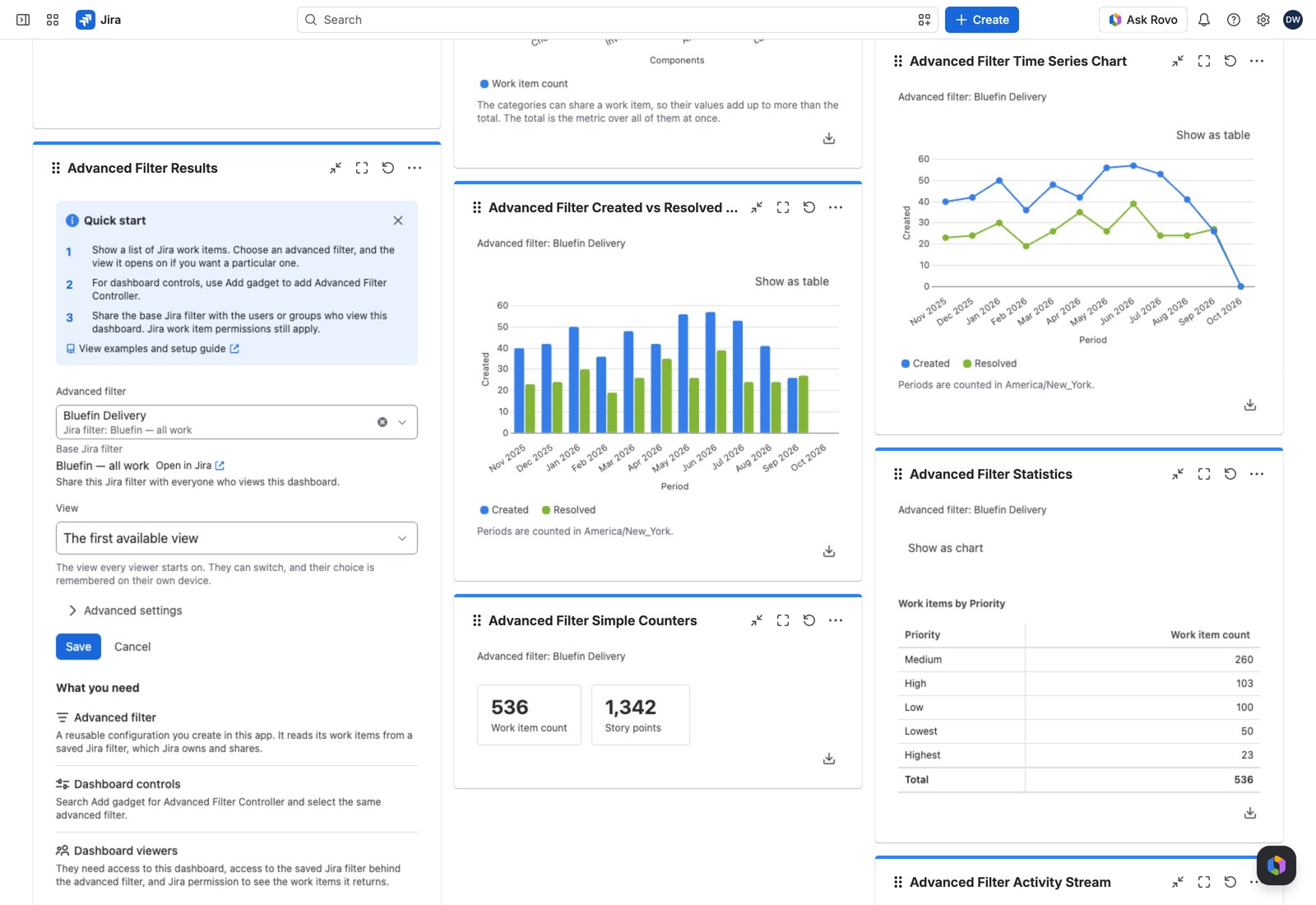Open the base filter in Jira link
The height and width of the screenshot is (905, 1316).
pos(190,466)
